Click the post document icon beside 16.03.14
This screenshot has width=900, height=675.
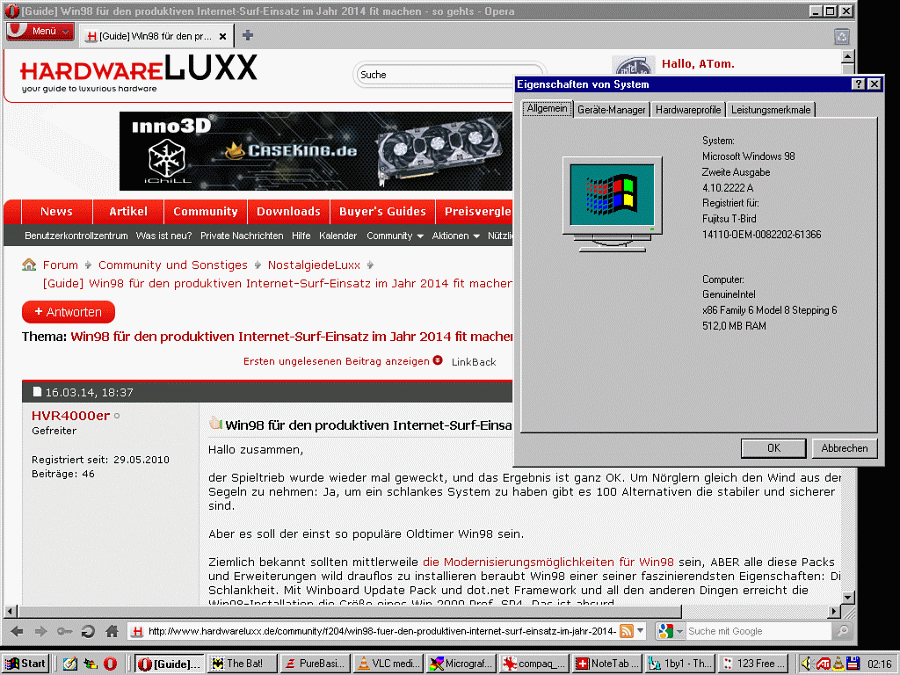click(x=37, y=392)
